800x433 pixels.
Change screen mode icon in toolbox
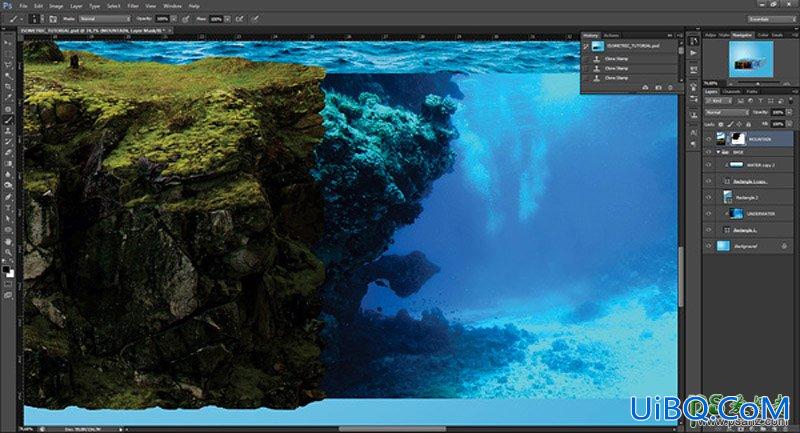[x=9, y=295]
